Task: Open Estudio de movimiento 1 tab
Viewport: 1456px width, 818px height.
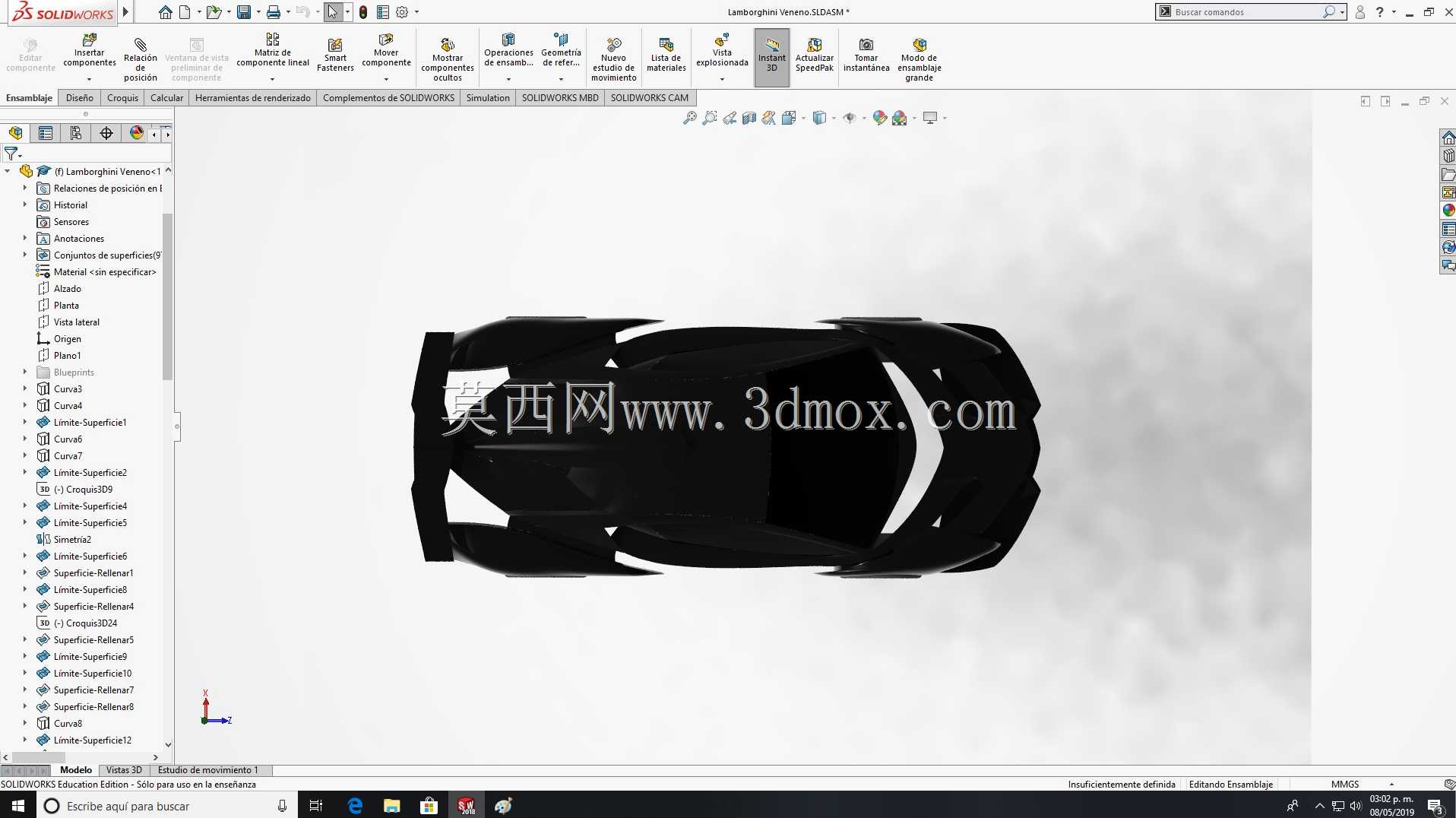Action: pyautogui.click(x=208, y=770)
